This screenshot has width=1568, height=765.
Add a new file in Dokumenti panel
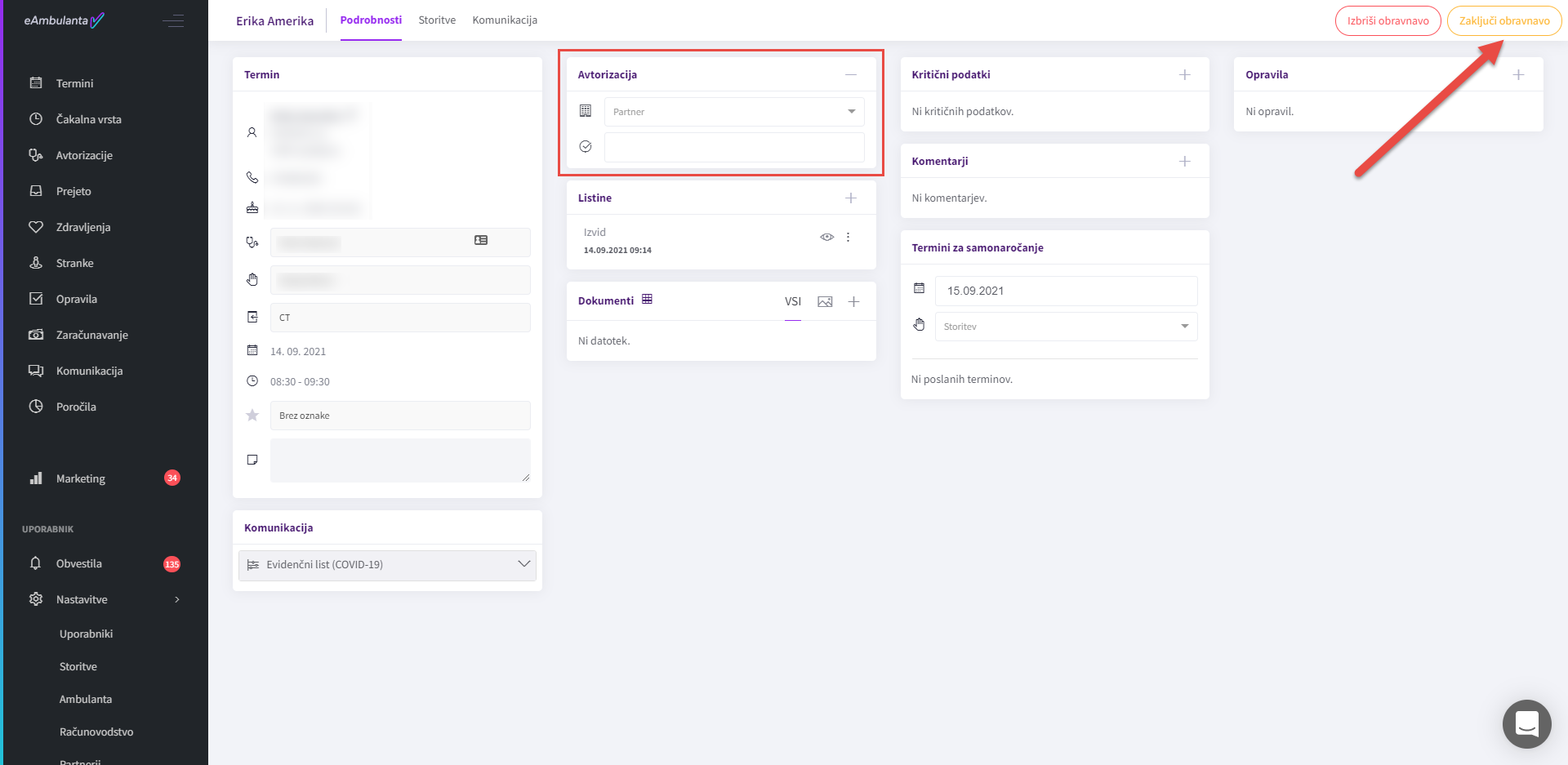coord(853,302)
